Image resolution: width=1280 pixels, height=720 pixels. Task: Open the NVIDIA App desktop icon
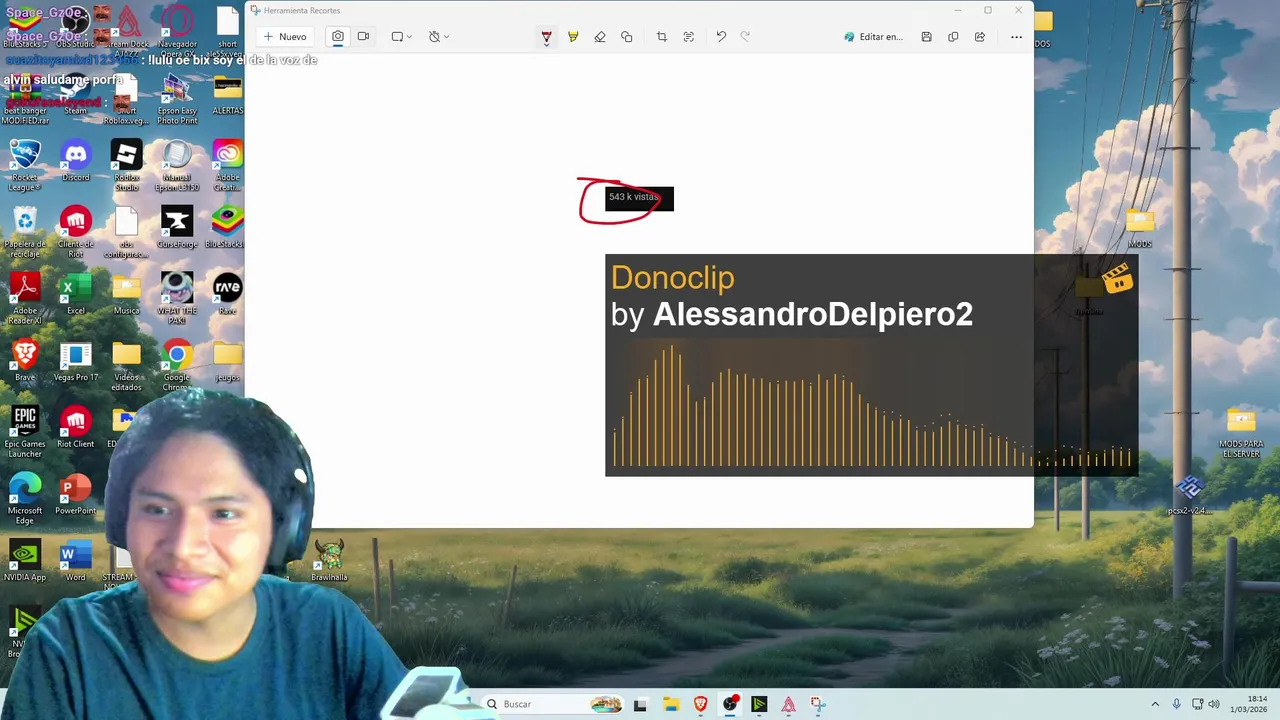point(25,561)
